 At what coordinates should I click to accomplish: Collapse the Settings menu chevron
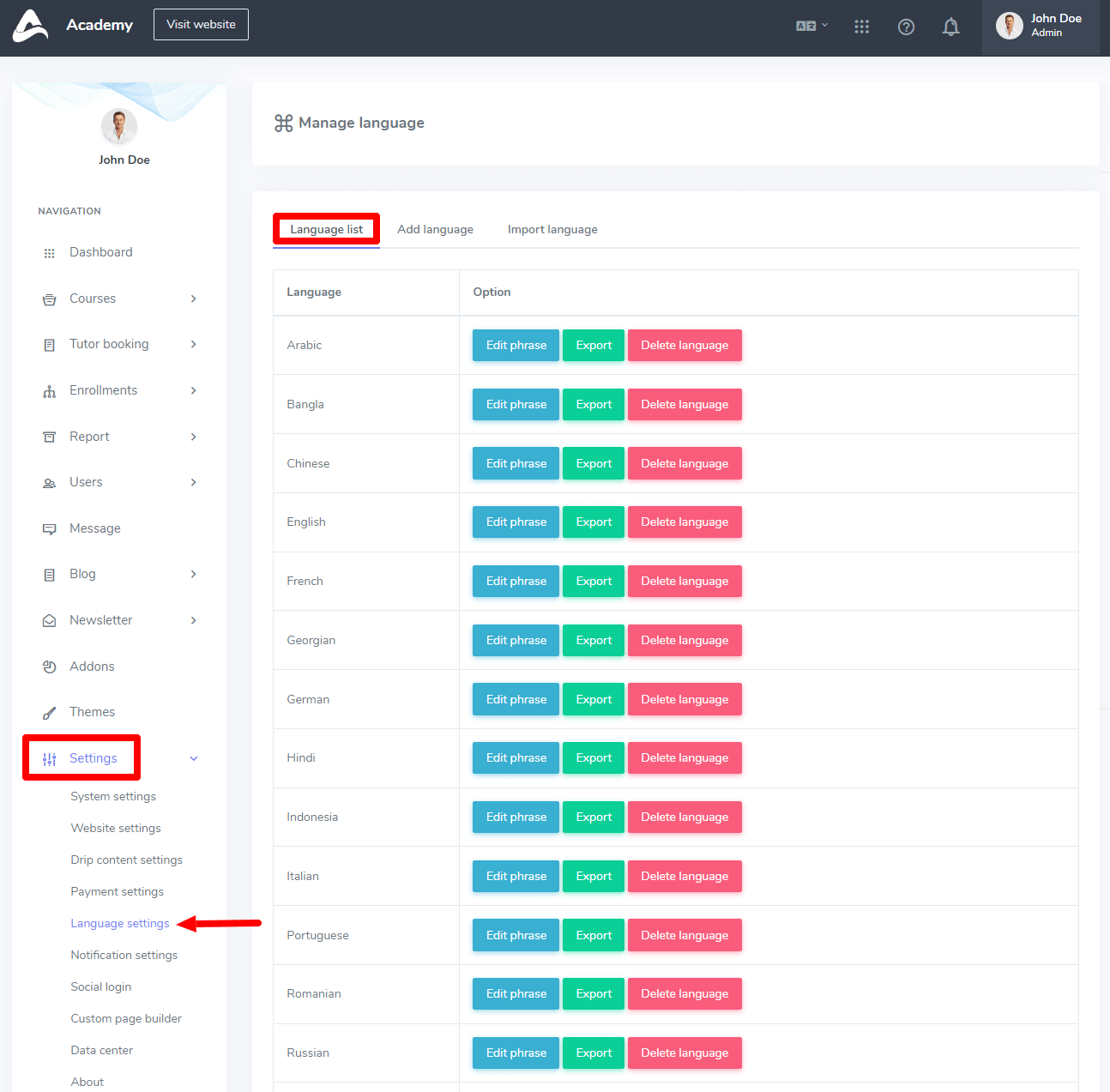click(194, 758)
